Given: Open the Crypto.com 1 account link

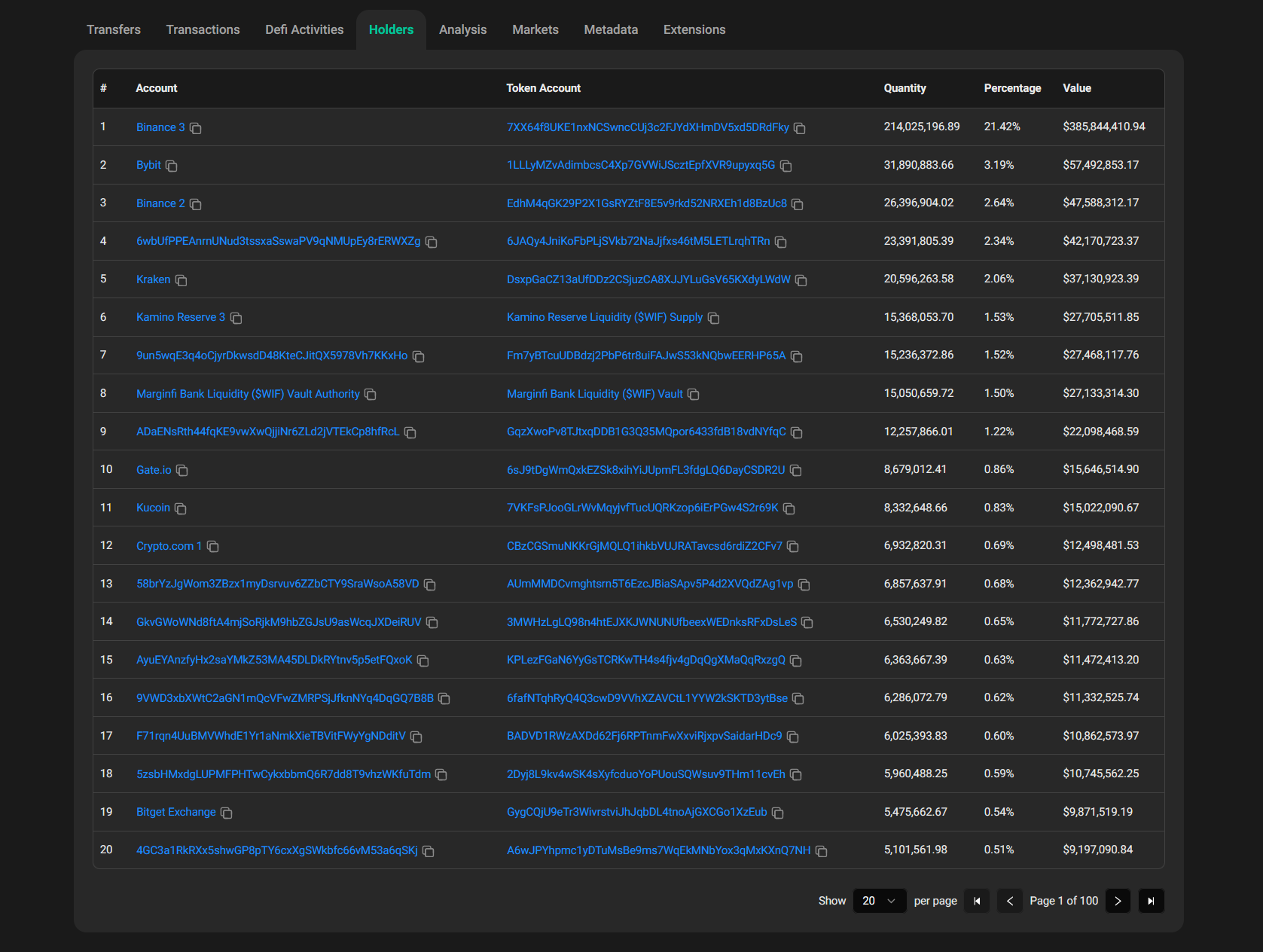Looking at the screenshot, I should click(169, 546).
